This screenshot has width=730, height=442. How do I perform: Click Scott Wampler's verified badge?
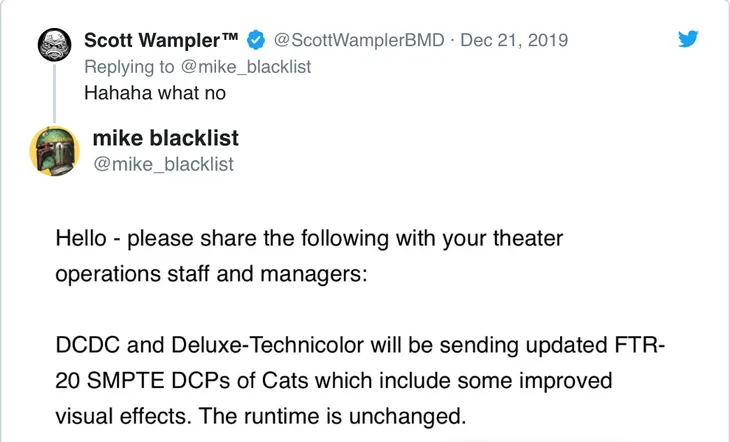256,40
